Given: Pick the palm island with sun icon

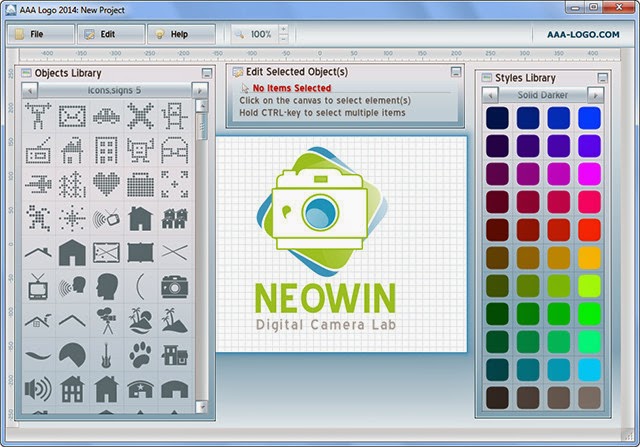Looking at the screenshot, I should [x=140, y=321].
